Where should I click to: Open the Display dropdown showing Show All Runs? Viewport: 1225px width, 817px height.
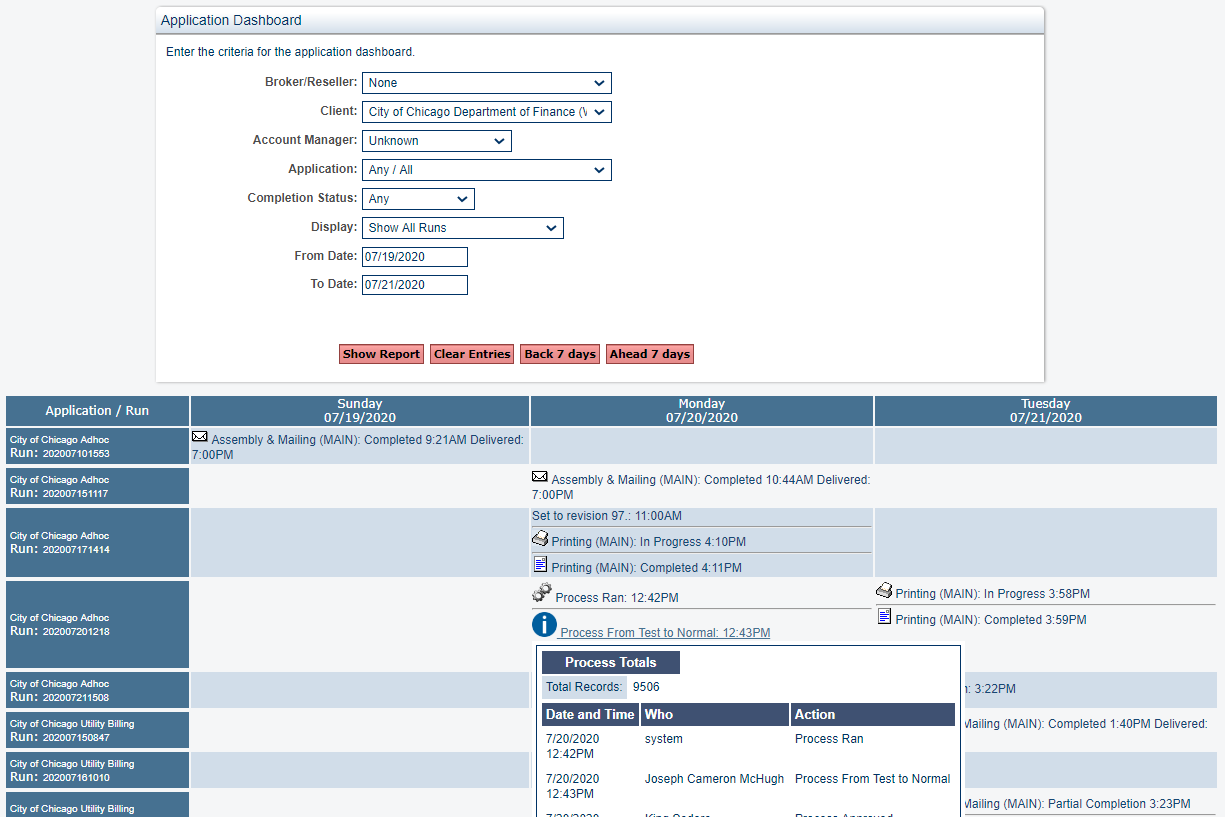pyautogui.click(x=463, y=228)
